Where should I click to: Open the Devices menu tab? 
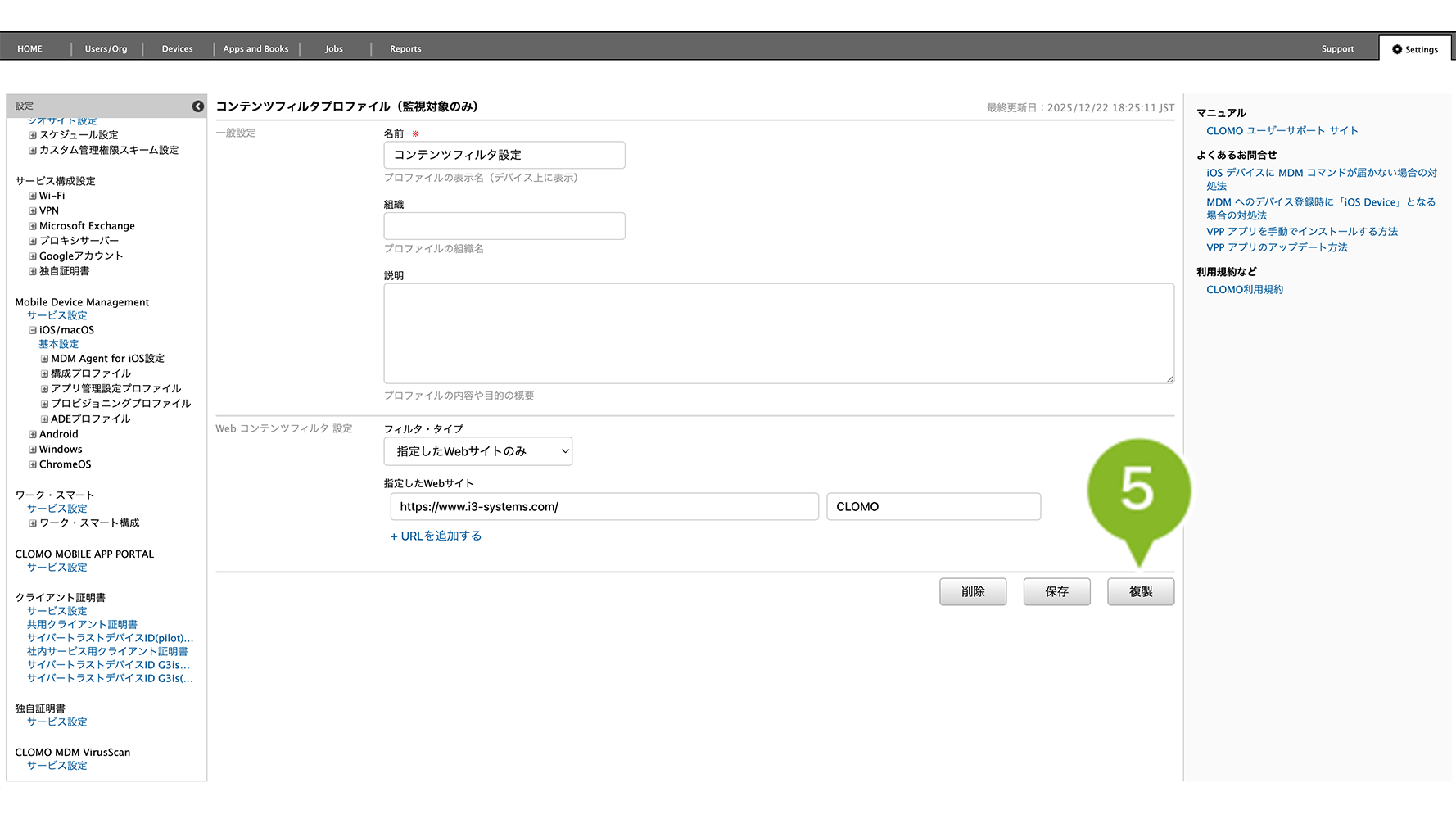[x=177, y=49]
